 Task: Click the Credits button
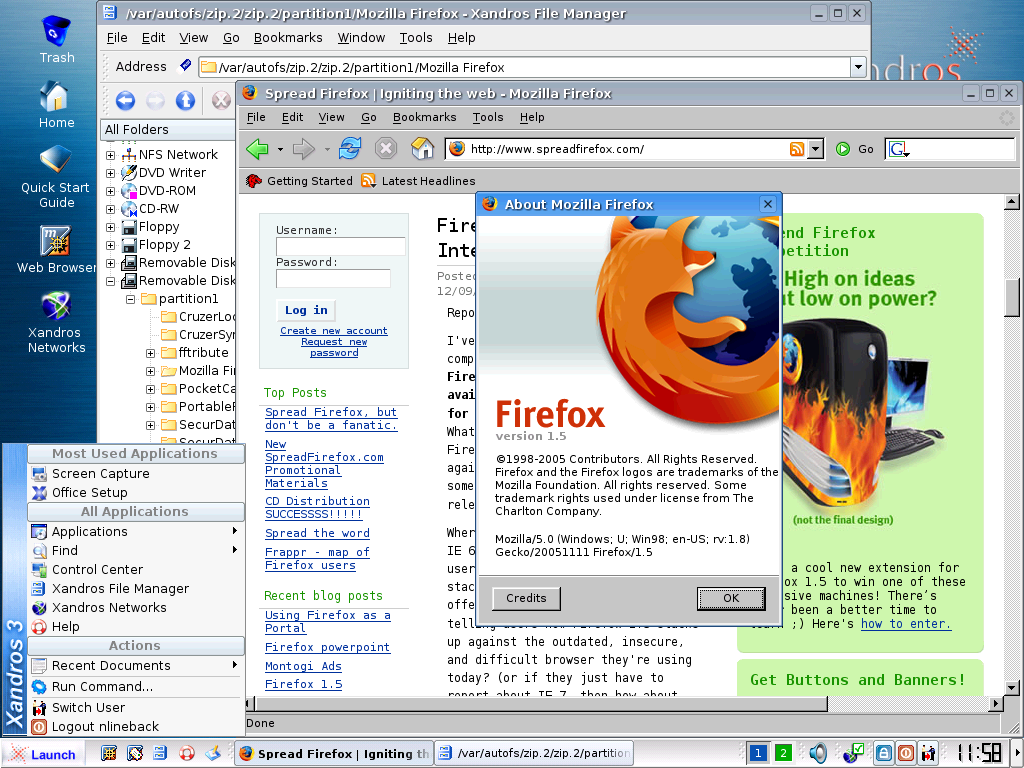[x=526, y=598]
